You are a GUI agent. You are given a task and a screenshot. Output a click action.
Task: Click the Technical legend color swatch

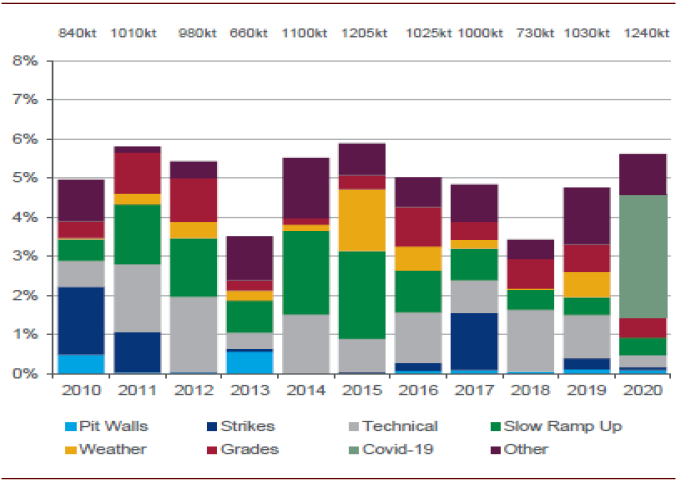point(354,427)
